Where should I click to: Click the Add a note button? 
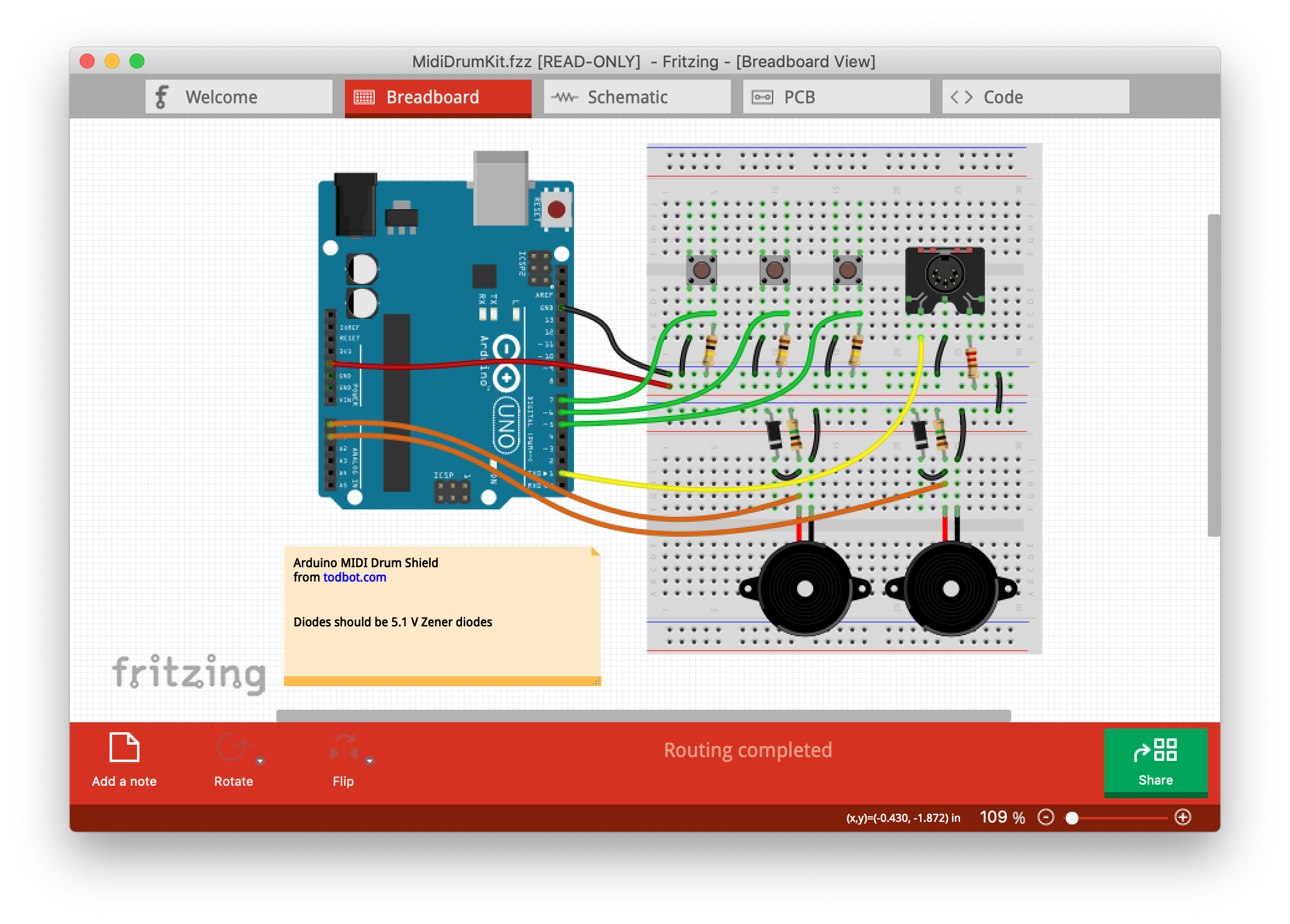[x=125, y=760]
